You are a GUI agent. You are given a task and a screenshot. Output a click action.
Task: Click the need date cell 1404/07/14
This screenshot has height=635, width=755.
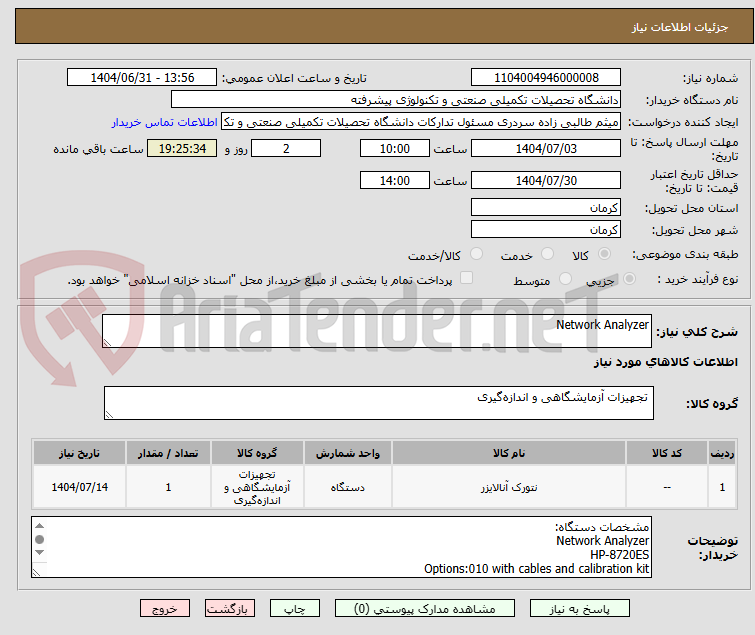tap(79, 487)
